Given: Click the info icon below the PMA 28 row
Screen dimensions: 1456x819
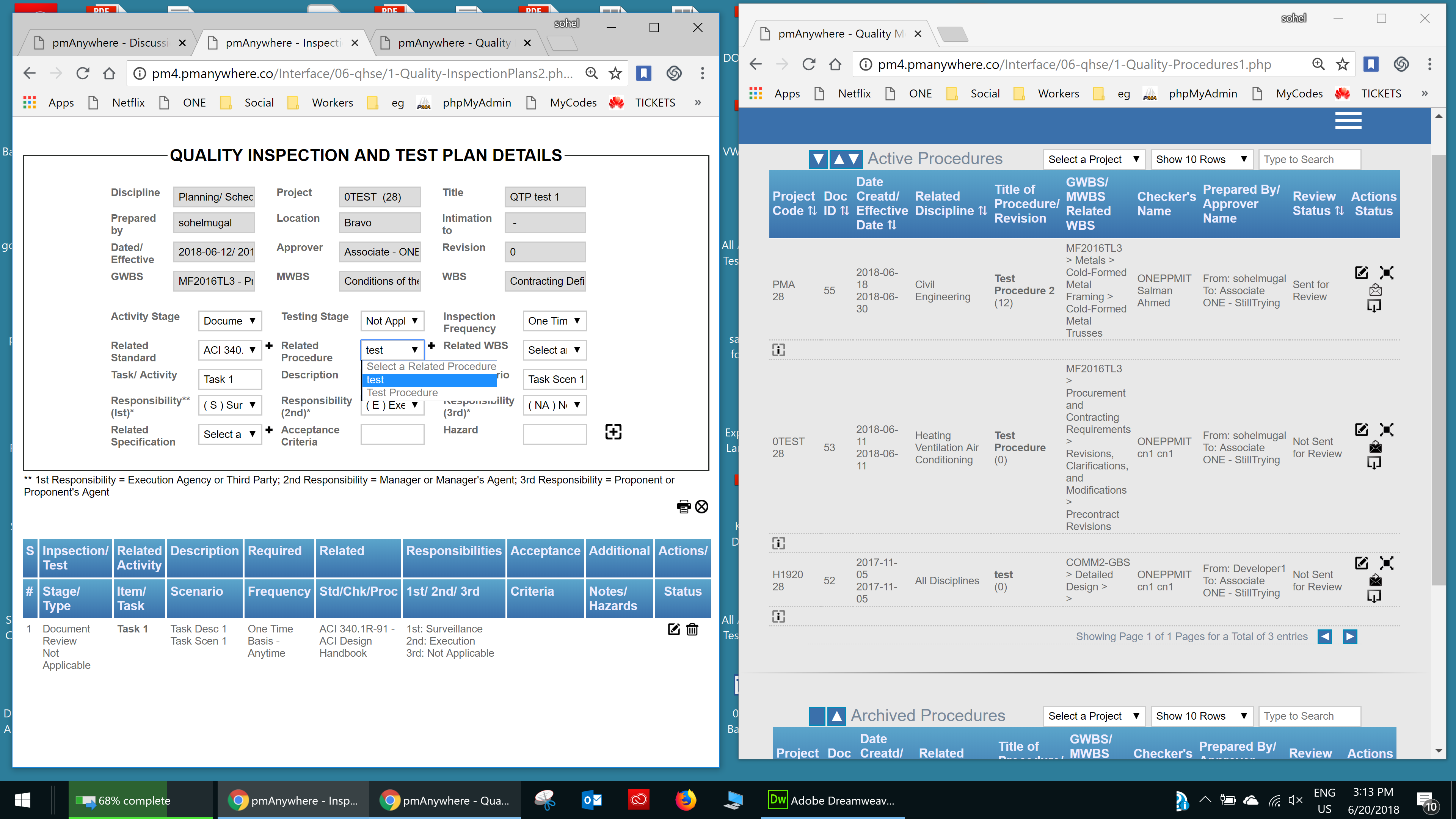Looking at the screenshot, I should (x=778, y=350).
